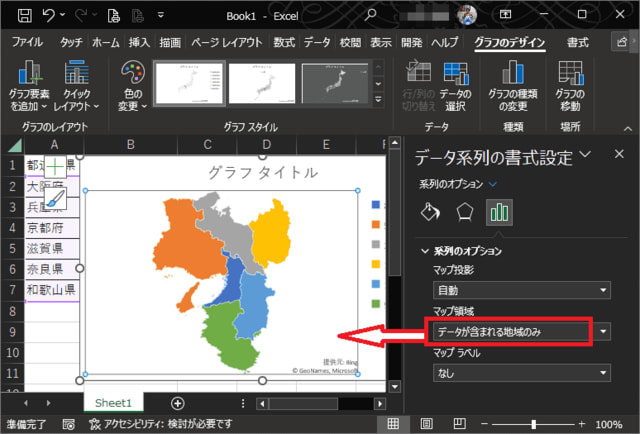The height and width of the screenshot is (434, 640).
Task: Select Fill & Line paint bucket tab
Action: pyautogui.click(x=429, y=212)
